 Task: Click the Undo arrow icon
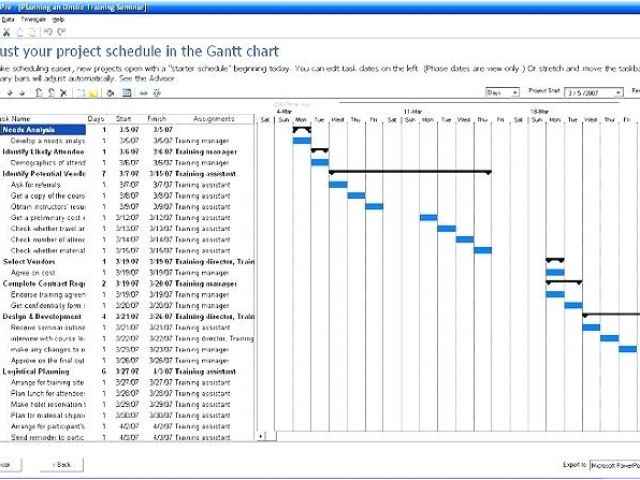[x=48, y=33]
